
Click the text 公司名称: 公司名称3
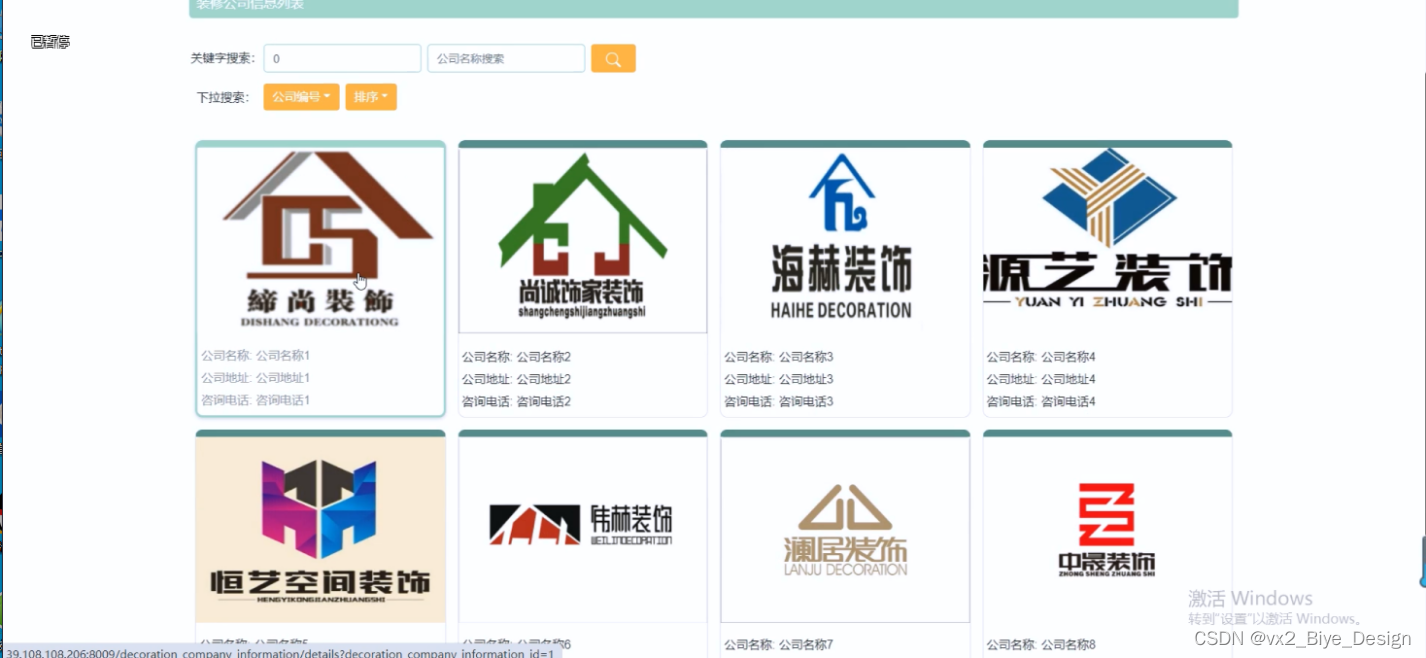point(779,357)
